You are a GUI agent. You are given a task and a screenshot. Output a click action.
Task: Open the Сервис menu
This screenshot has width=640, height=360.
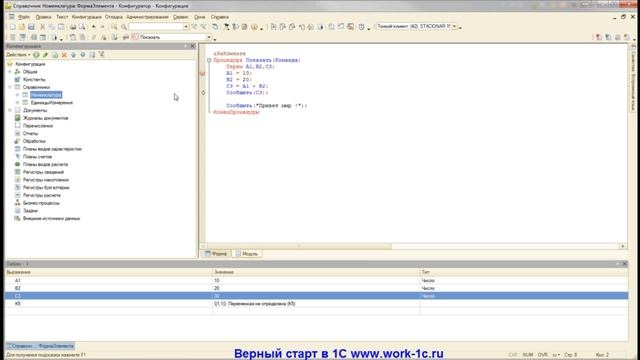[180, 17]
